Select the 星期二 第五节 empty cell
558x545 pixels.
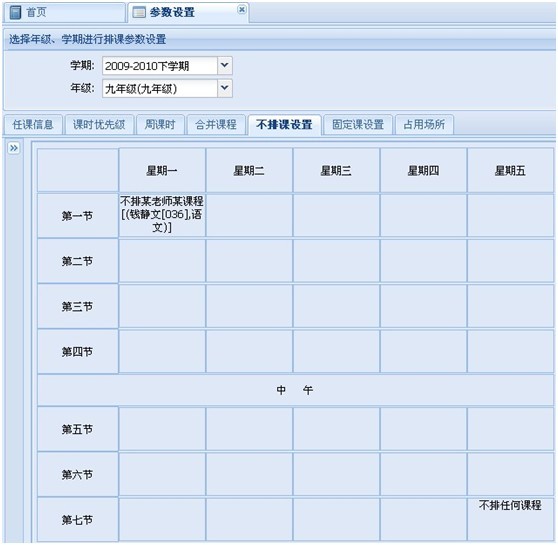[249, 429]
